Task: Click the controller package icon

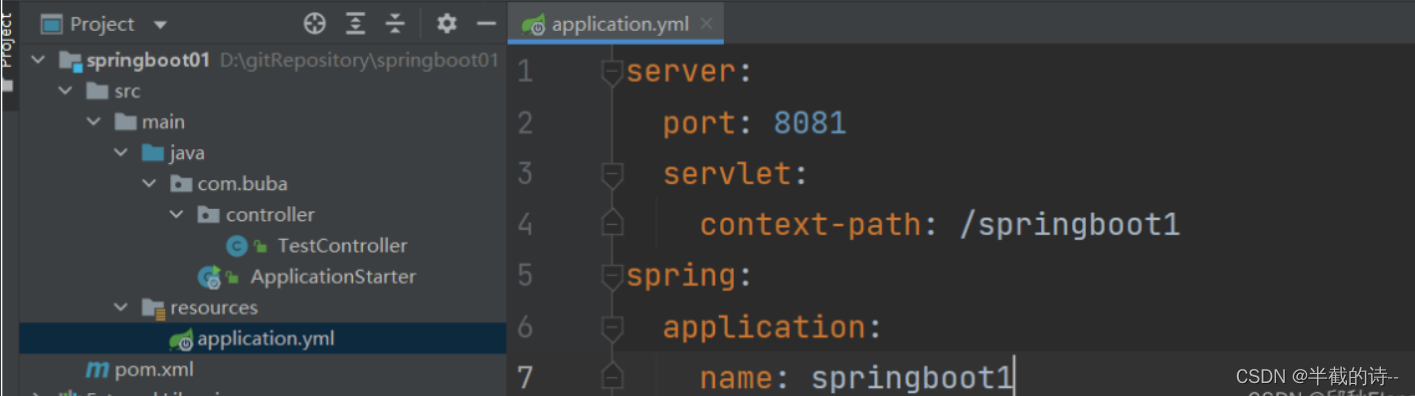Action: click(x=209, y=215)
